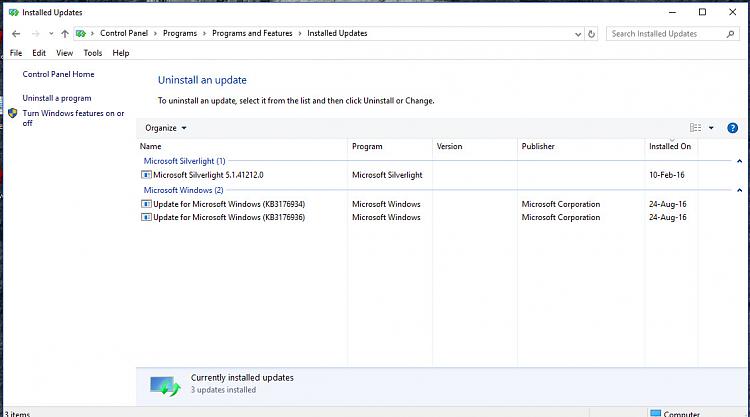Viewport: 750px width, 417px height.
Task: Sort by the Version column header
Action: click(475, 146)
